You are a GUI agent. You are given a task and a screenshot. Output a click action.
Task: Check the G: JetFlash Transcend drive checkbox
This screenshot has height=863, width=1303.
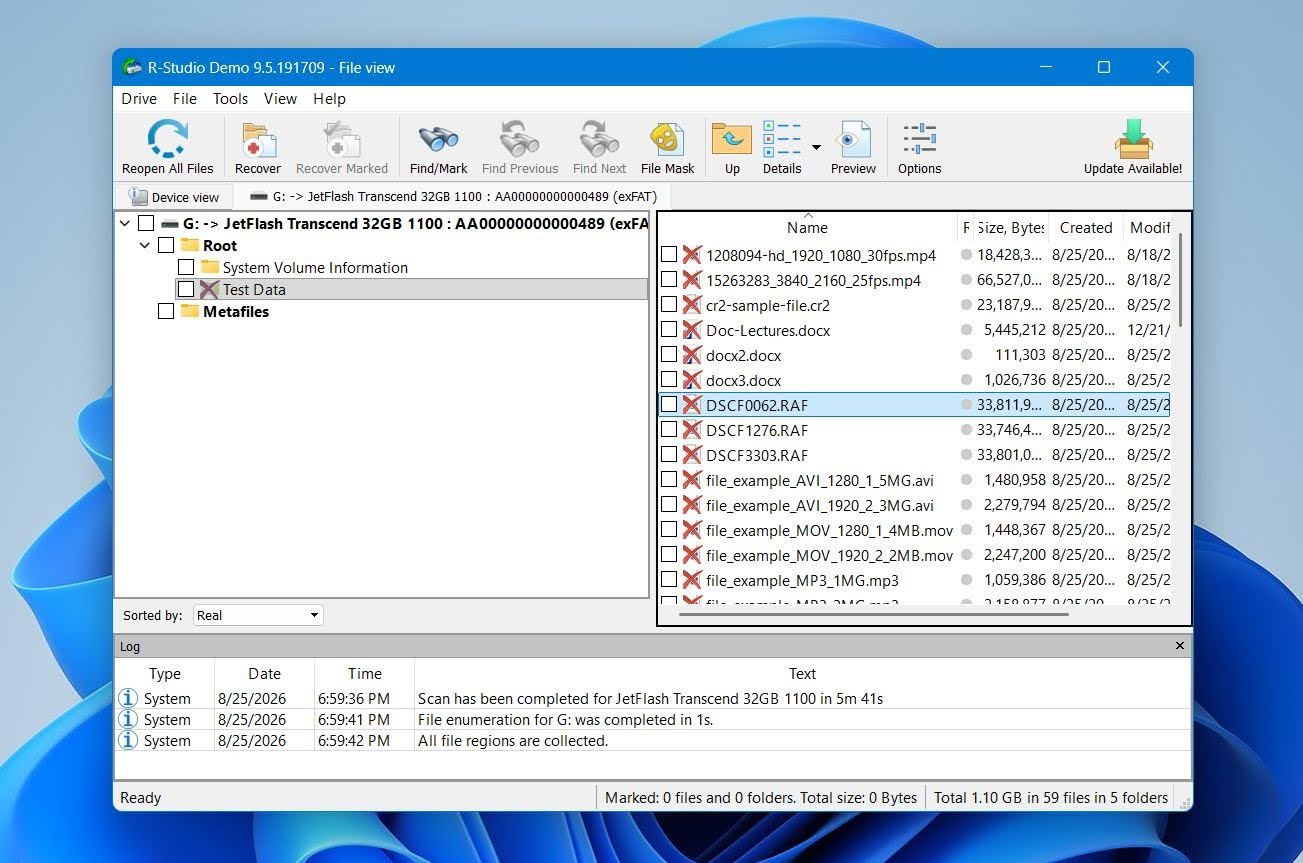(x=146, y=223)
